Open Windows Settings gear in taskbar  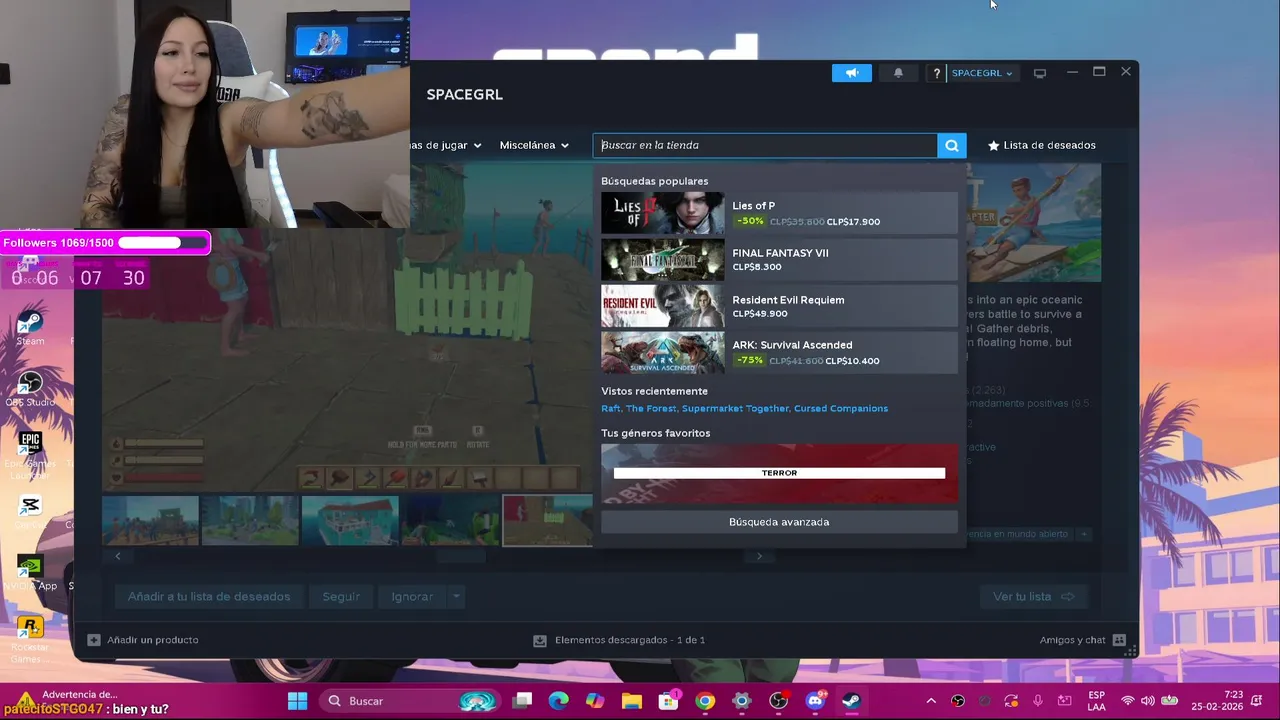point(742,701)
